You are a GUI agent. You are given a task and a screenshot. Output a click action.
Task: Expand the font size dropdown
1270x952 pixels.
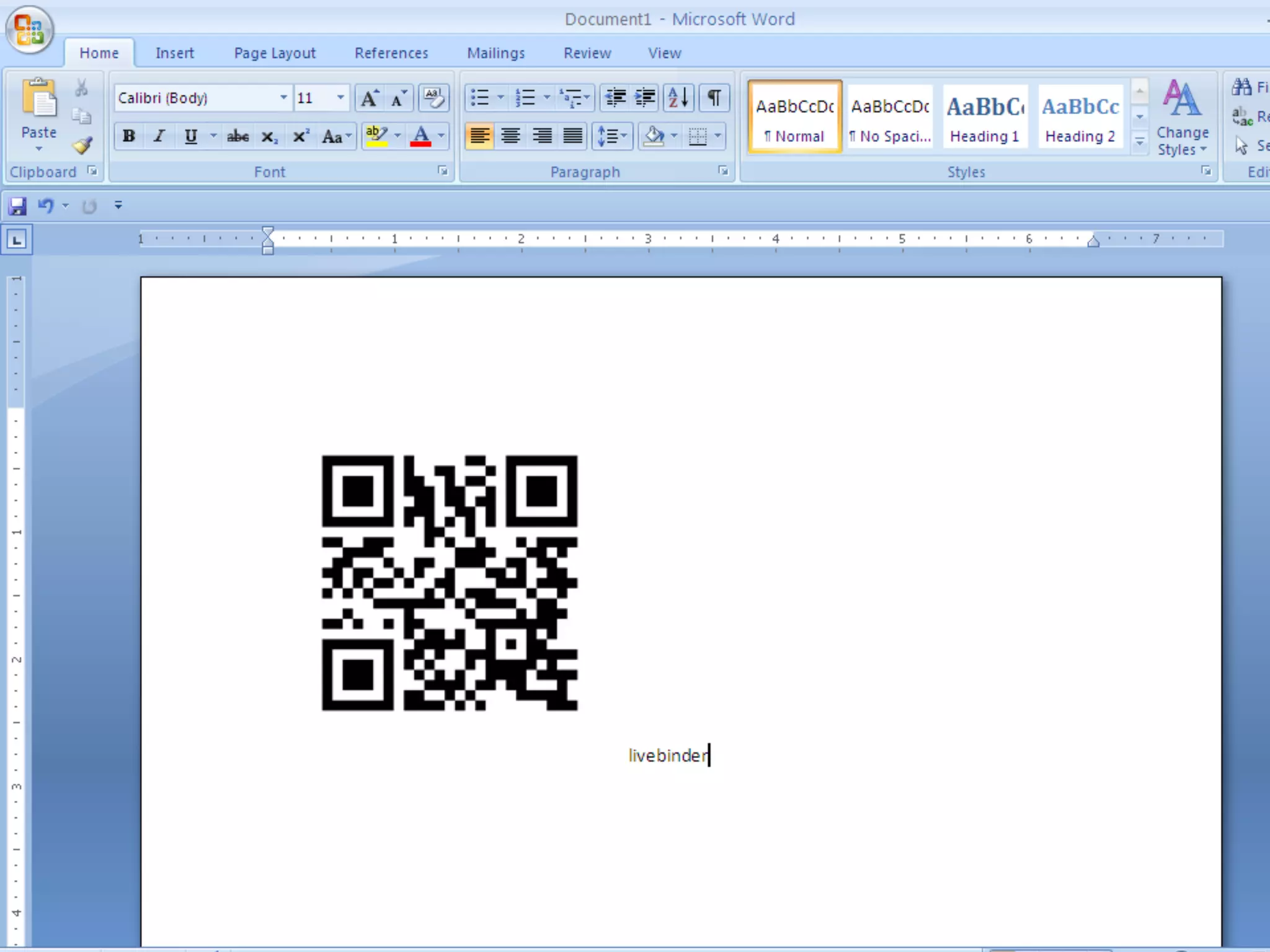pos(340,98)
